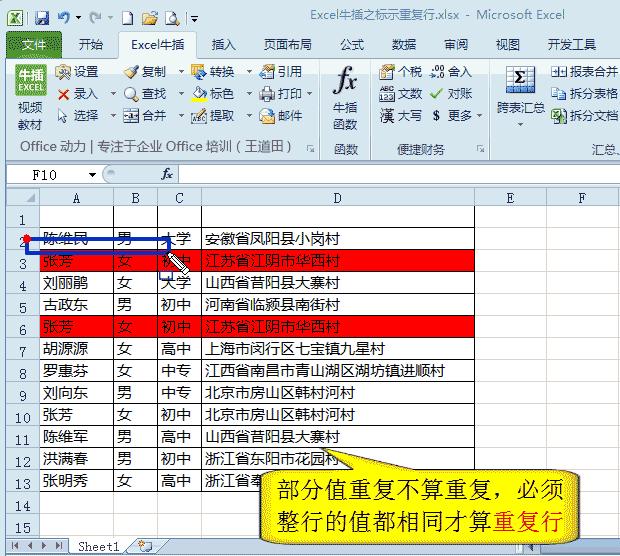Viewport: 620px width, 556px height.
Task: Click the 录入 entry tool
Action: [x=78, y=94]
